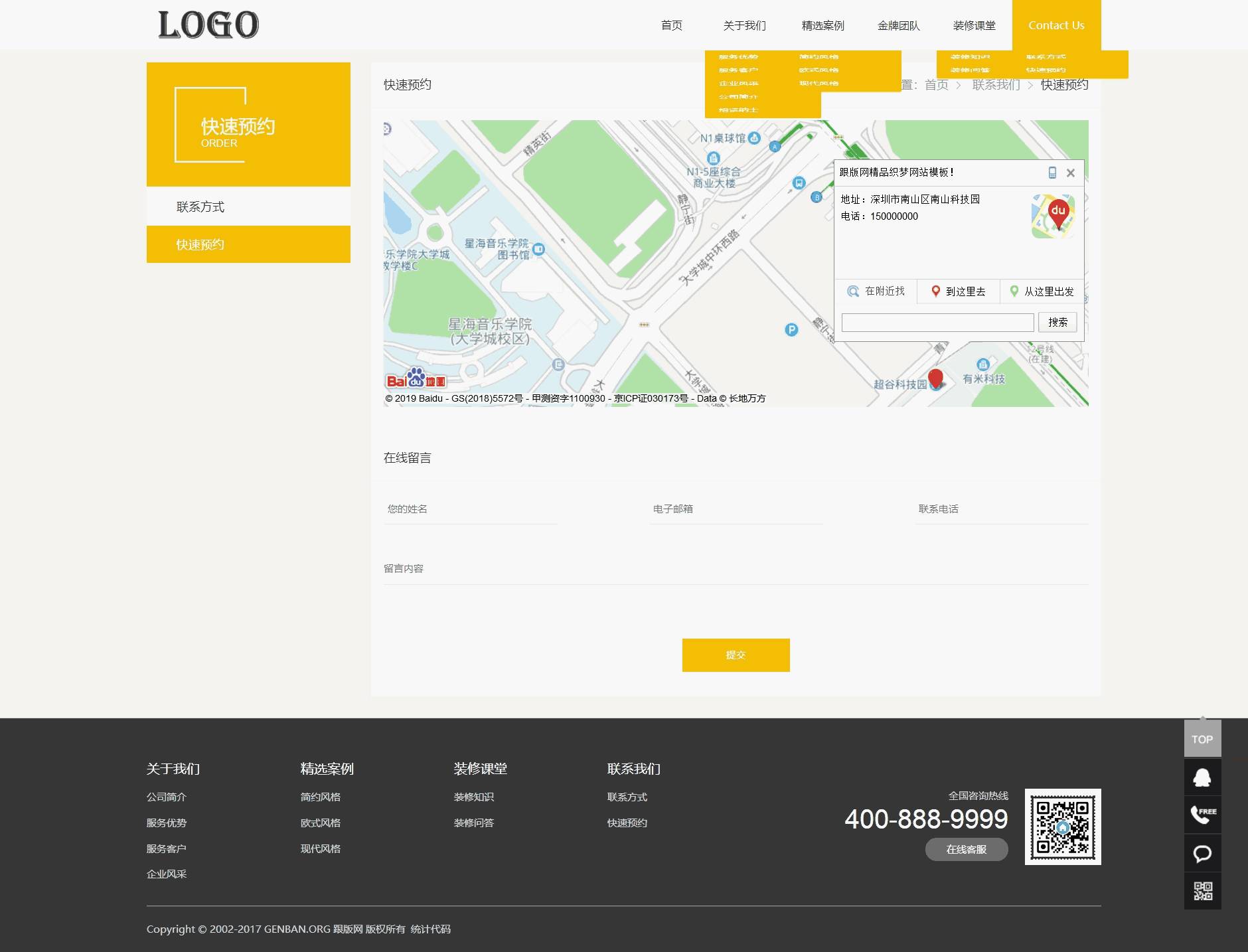Select the 从这里出发 tab in map popup
This screenshot has width=1248, height=952.
(x=1042, y=291)
